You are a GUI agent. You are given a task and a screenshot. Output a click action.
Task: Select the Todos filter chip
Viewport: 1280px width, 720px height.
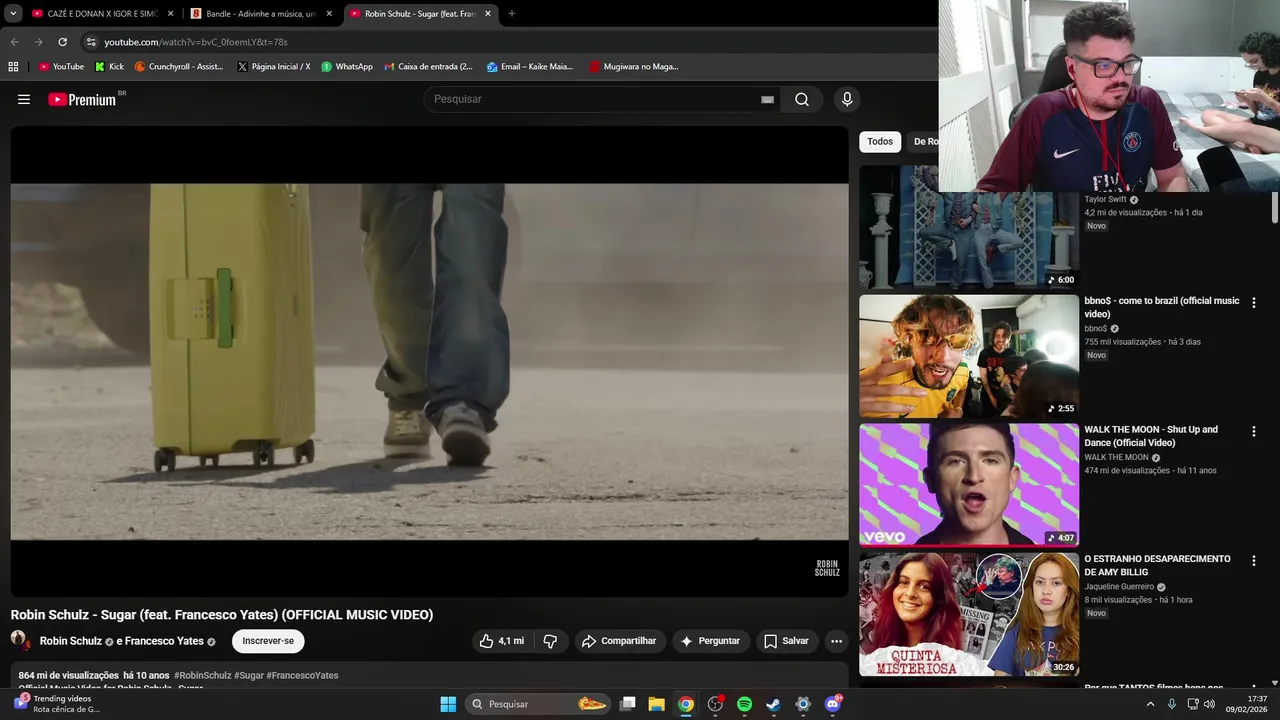(x=880, y=141)
